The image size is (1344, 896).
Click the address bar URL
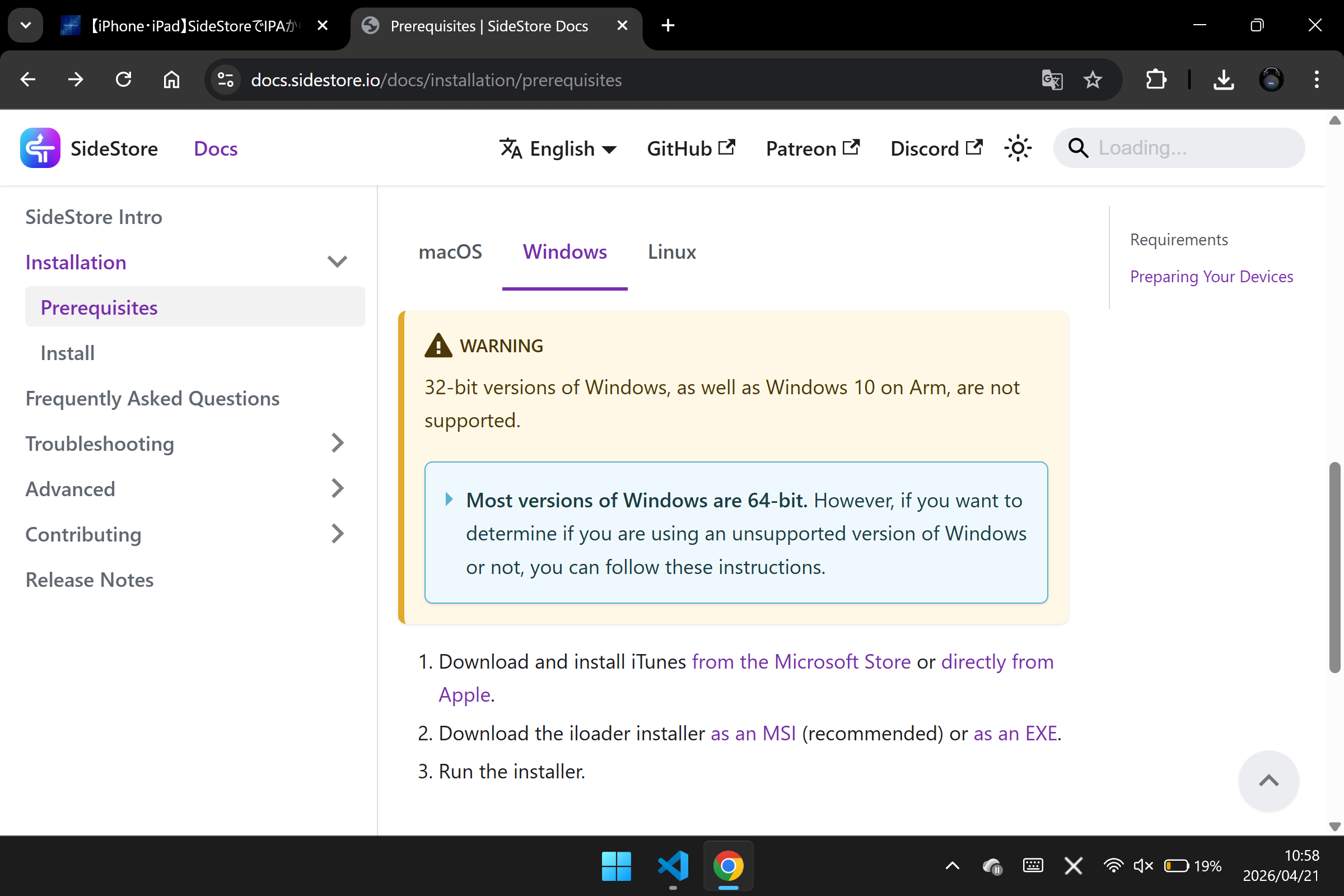point(436,80)
